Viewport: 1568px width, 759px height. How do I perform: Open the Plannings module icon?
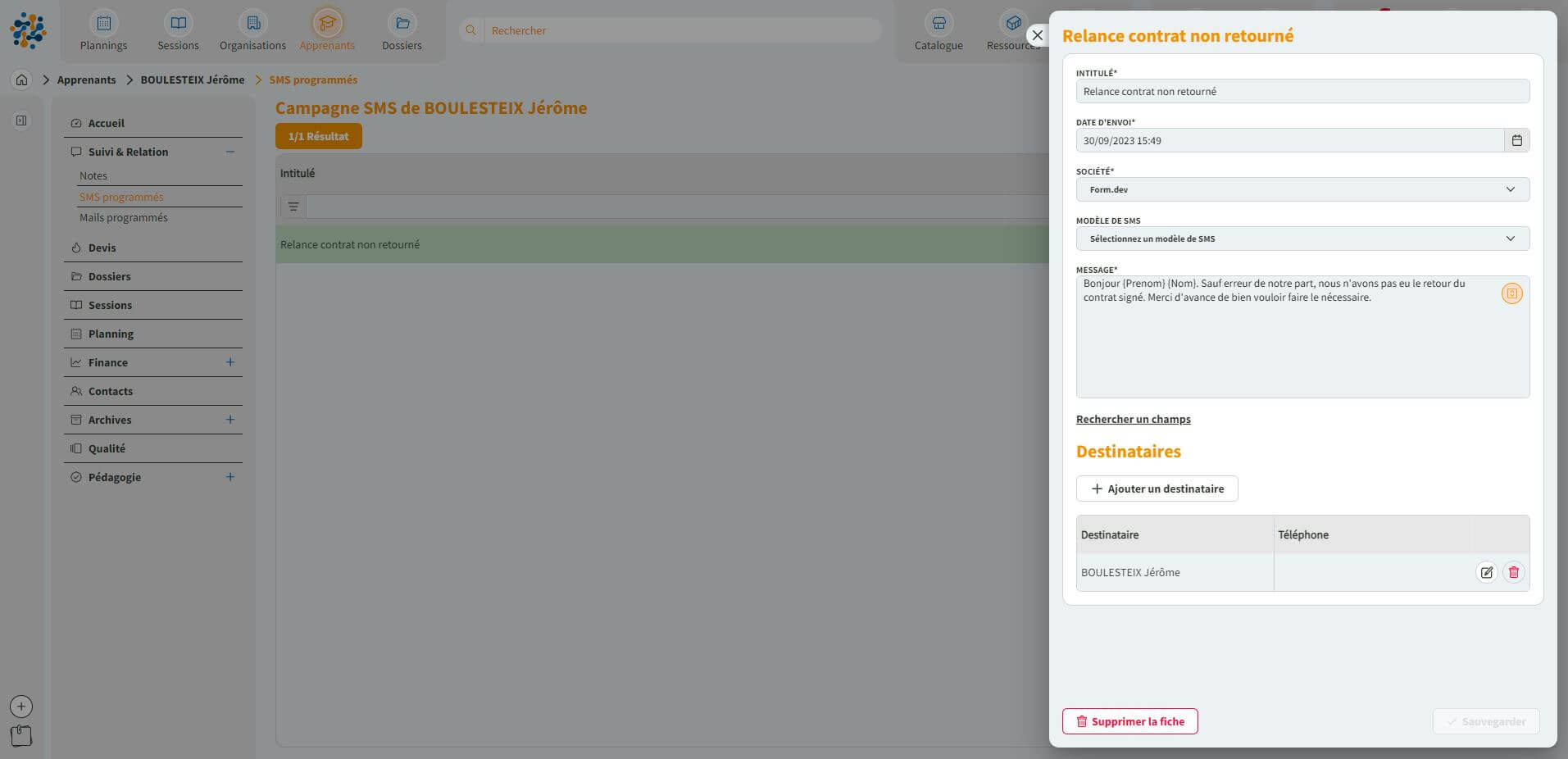[103, 22]
